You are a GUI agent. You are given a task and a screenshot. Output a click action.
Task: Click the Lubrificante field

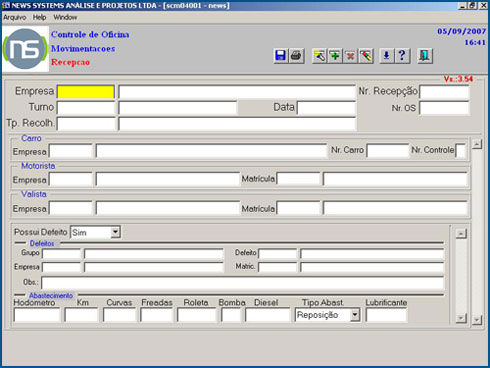(x=386, y=315)
